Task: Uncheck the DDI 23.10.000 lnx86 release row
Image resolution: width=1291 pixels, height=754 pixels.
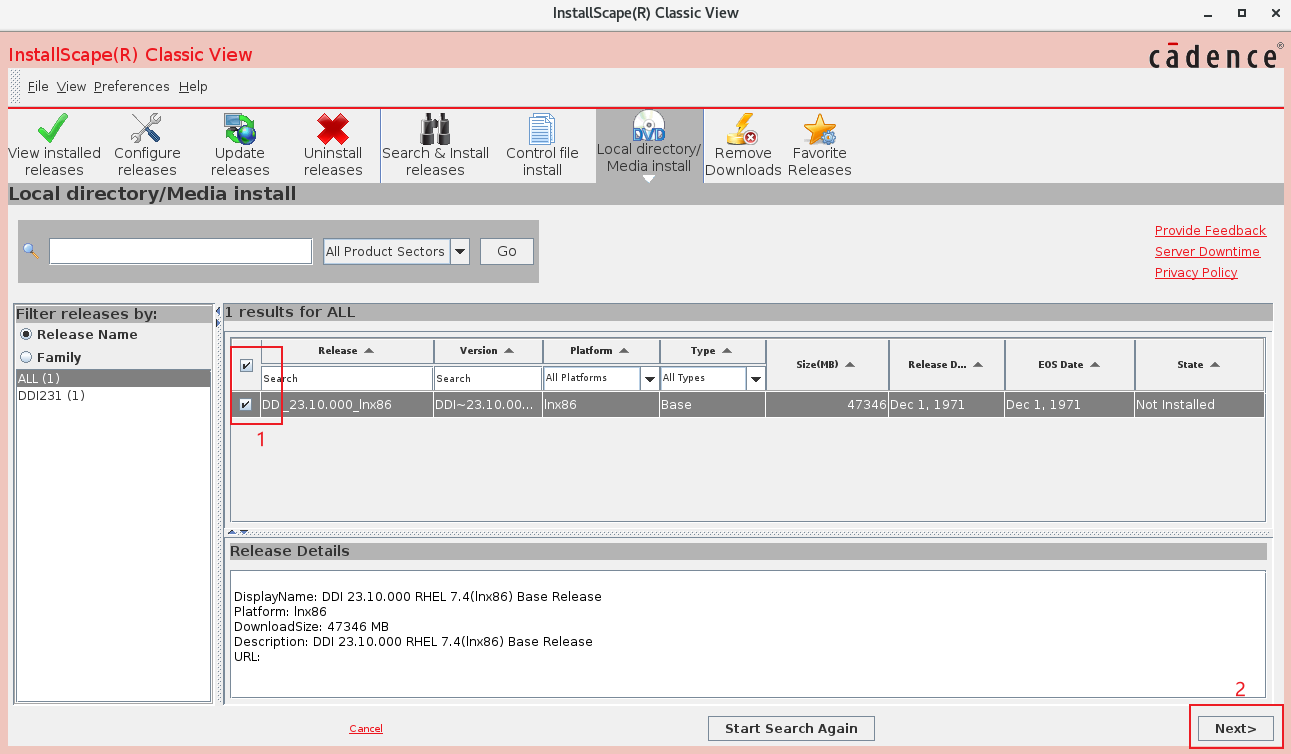Action: (246, 405)
